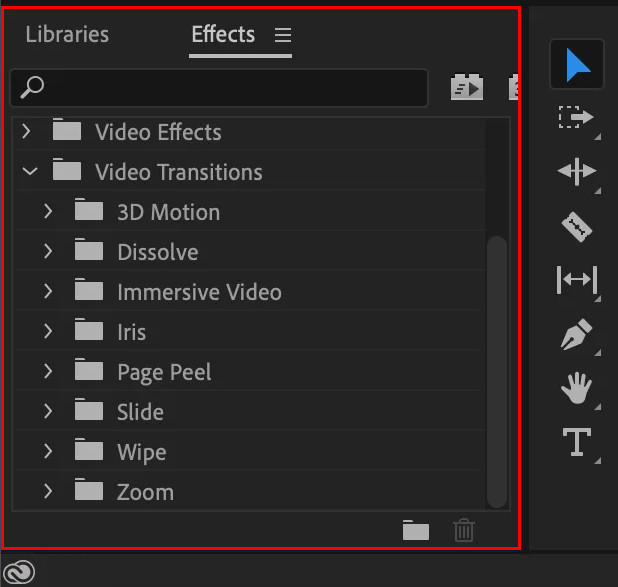Viewport: 618px width, 587px height.
Task: Click the delete custom items trash icon
Action: (464, 530)
